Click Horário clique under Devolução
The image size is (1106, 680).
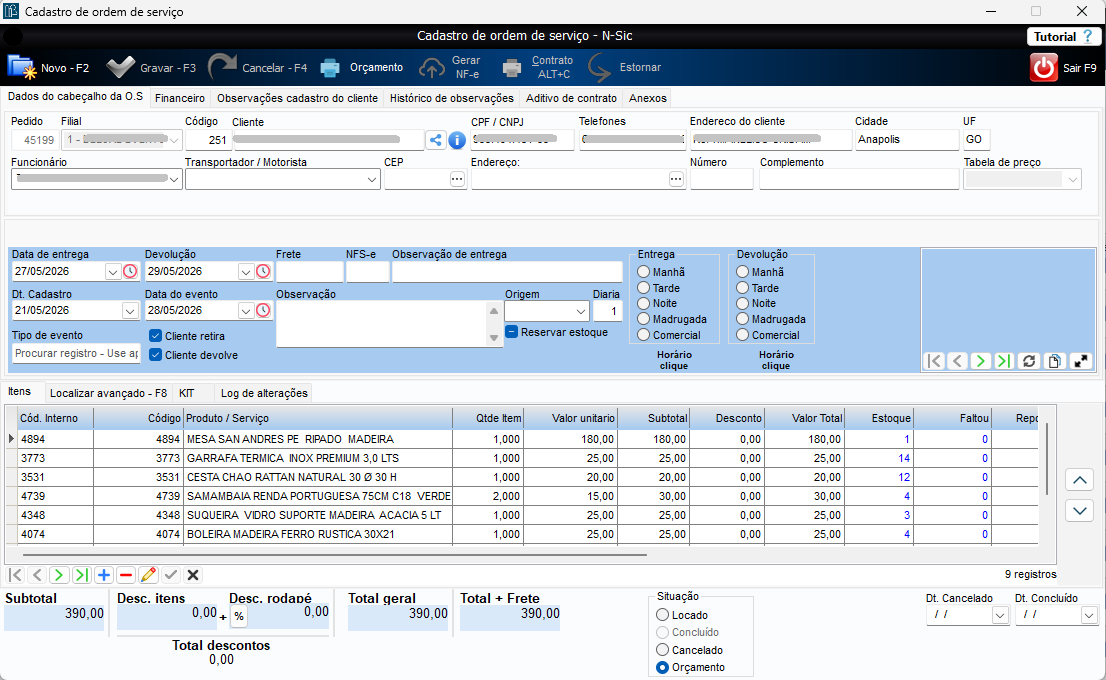point(776,360)
